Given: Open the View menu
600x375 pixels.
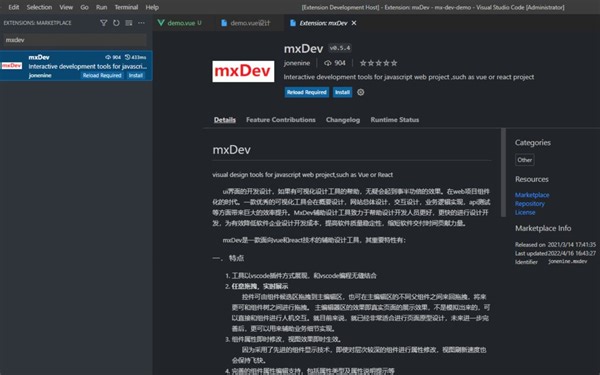Looking at the screenshot, I should [x=66, y=7].
